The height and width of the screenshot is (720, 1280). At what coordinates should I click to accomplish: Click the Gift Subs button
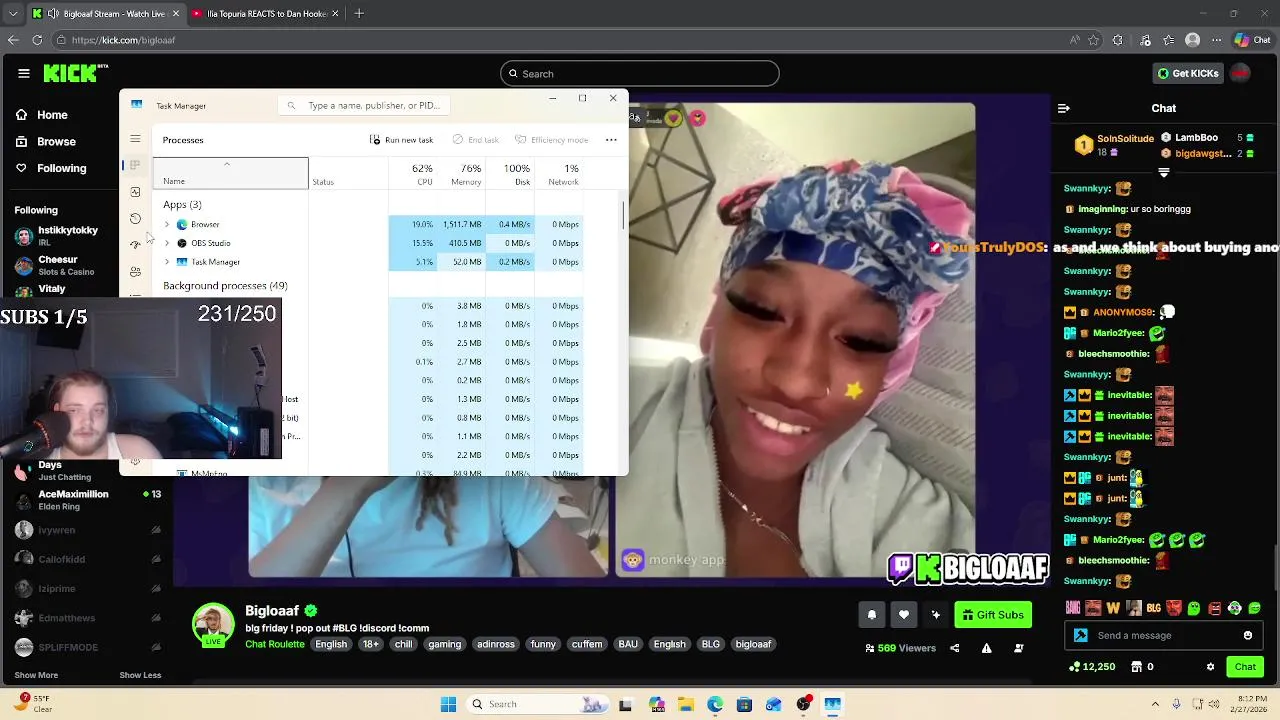pos(993,615)
